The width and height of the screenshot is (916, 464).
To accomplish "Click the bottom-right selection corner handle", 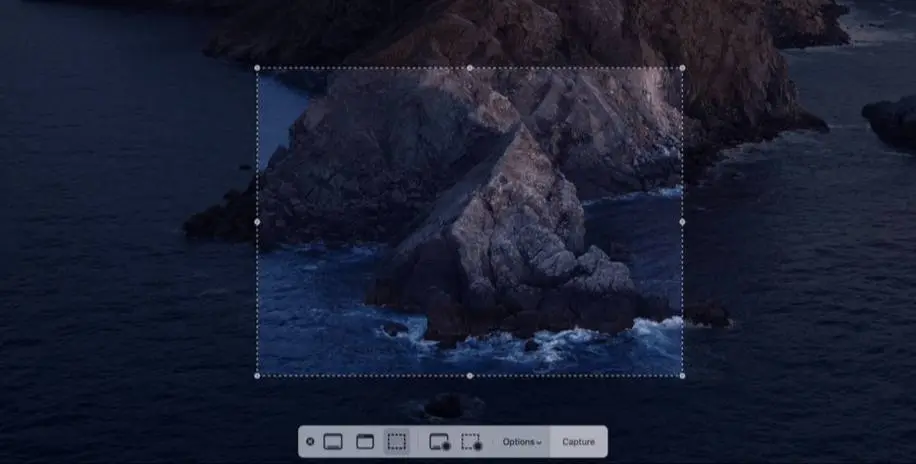I will pyautogui.click(x=682, y=376).
